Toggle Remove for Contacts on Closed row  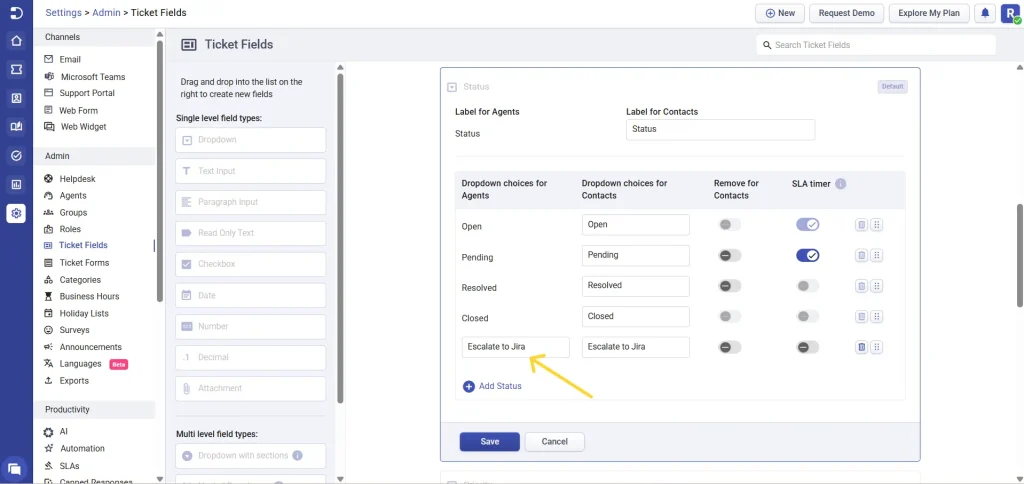click(x=729, y=316)
